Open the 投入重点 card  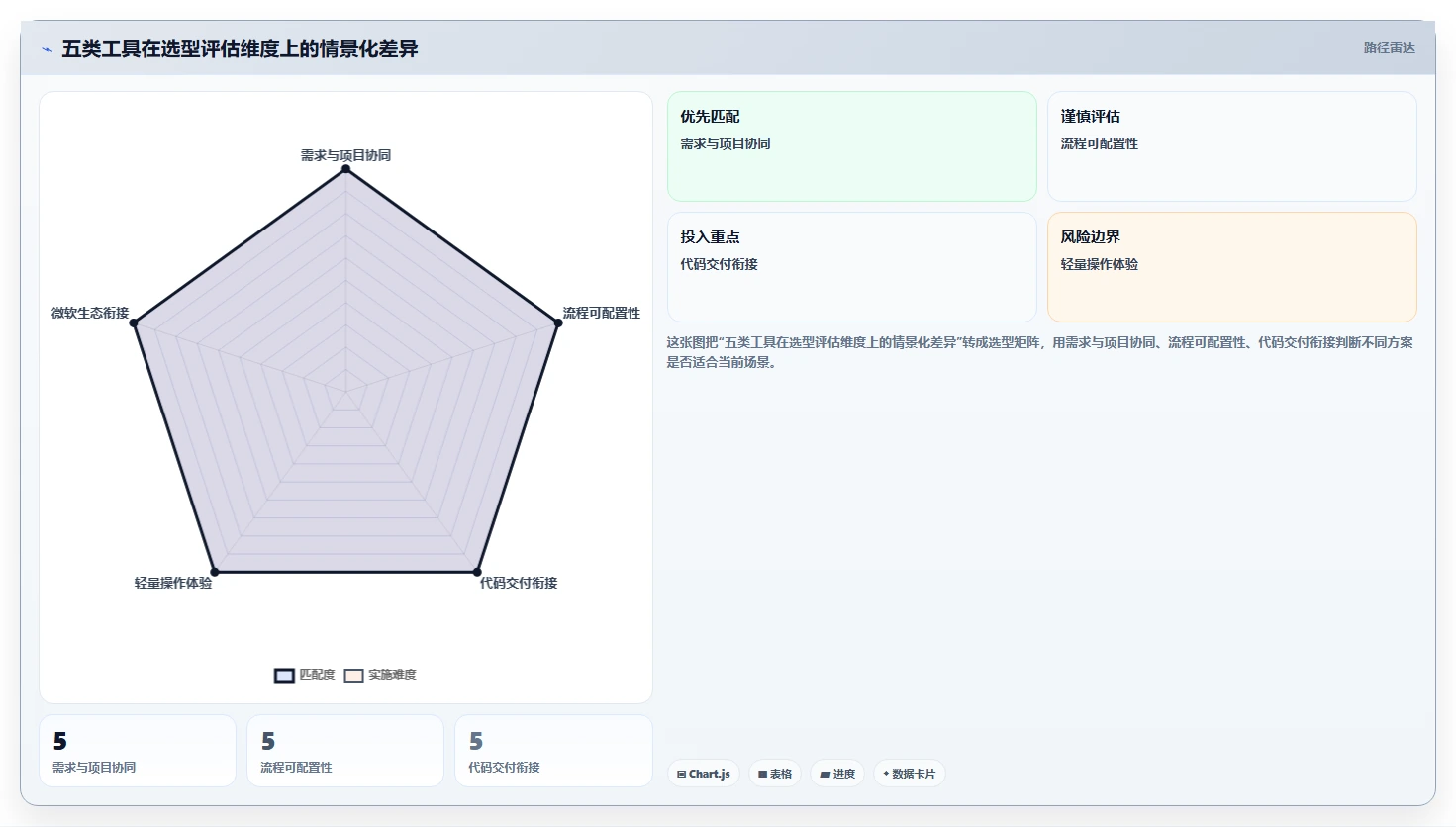(852, 267)
